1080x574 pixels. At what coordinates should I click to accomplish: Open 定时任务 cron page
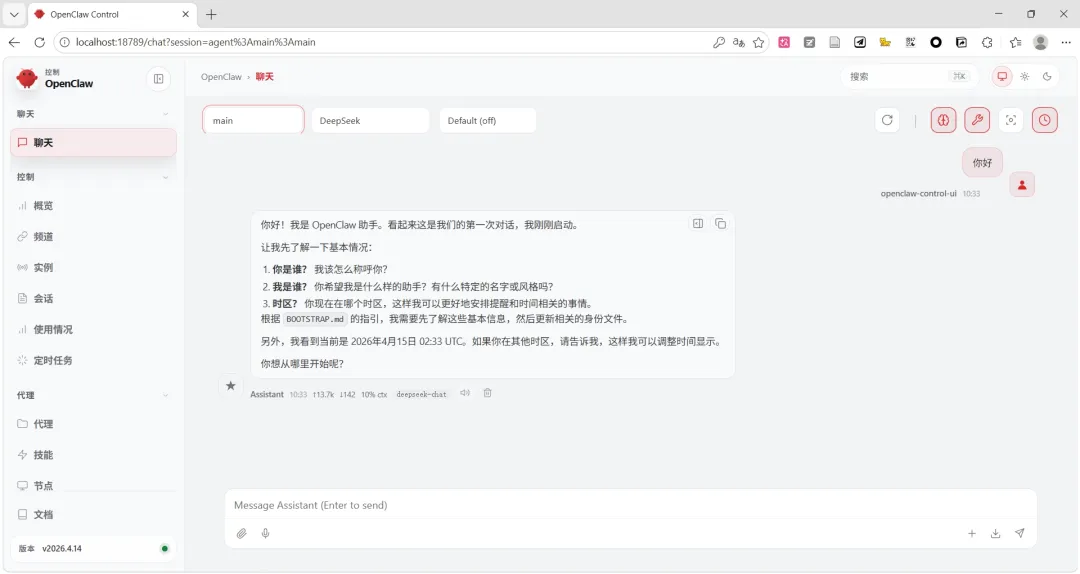coord(94,360)
